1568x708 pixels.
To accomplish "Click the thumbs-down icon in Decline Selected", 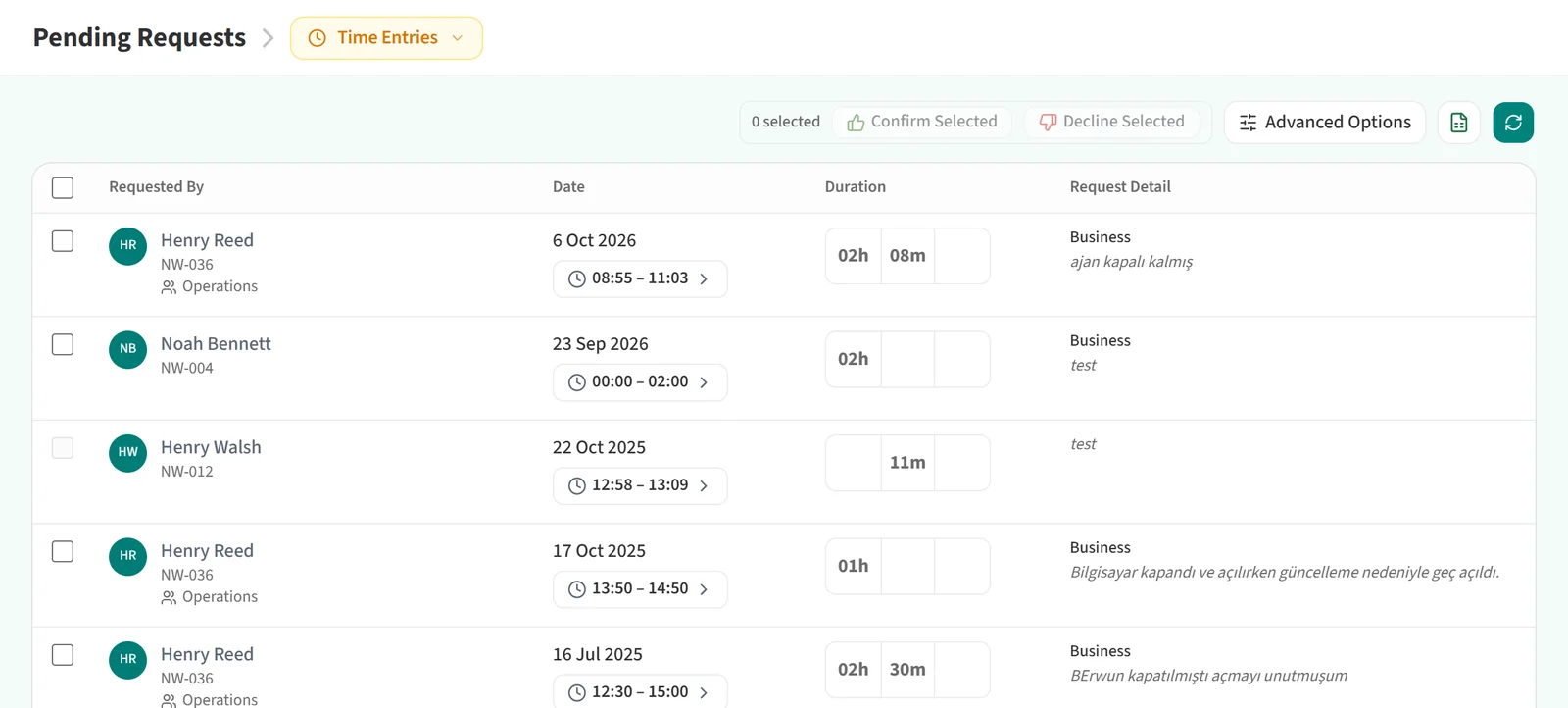I will [x=1048, y=123].
